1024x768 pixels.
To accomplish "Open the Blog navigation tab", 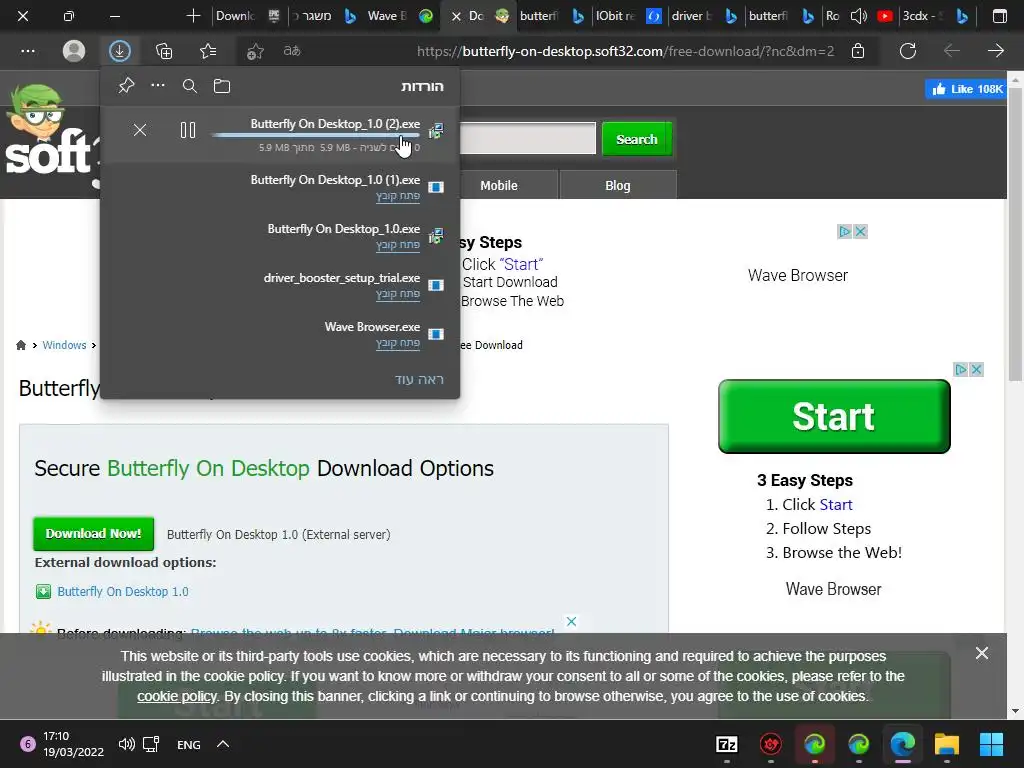I will 618,185.
